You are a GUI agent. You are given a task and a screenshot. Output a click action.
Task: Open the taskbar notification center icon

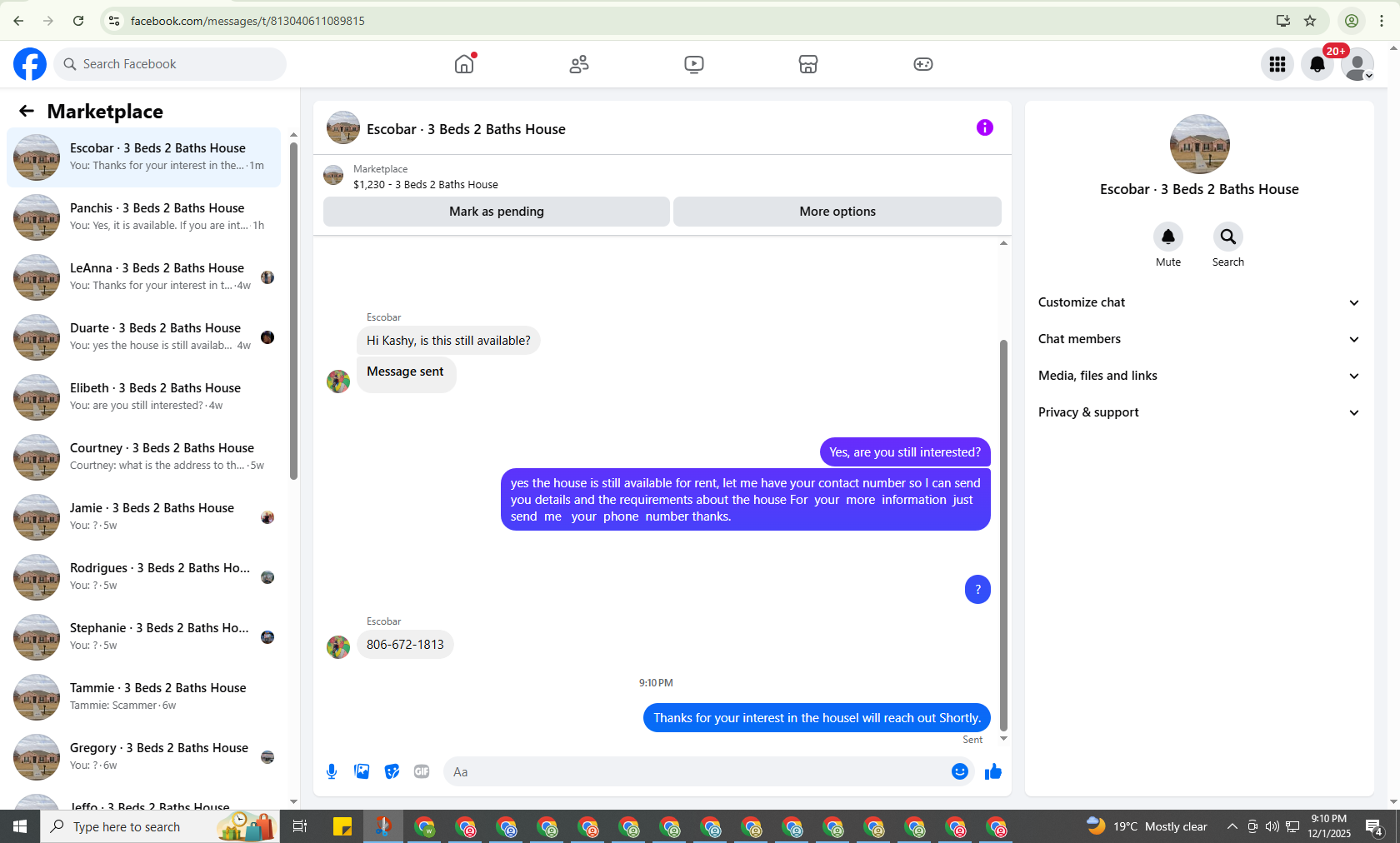(1375, 826)
